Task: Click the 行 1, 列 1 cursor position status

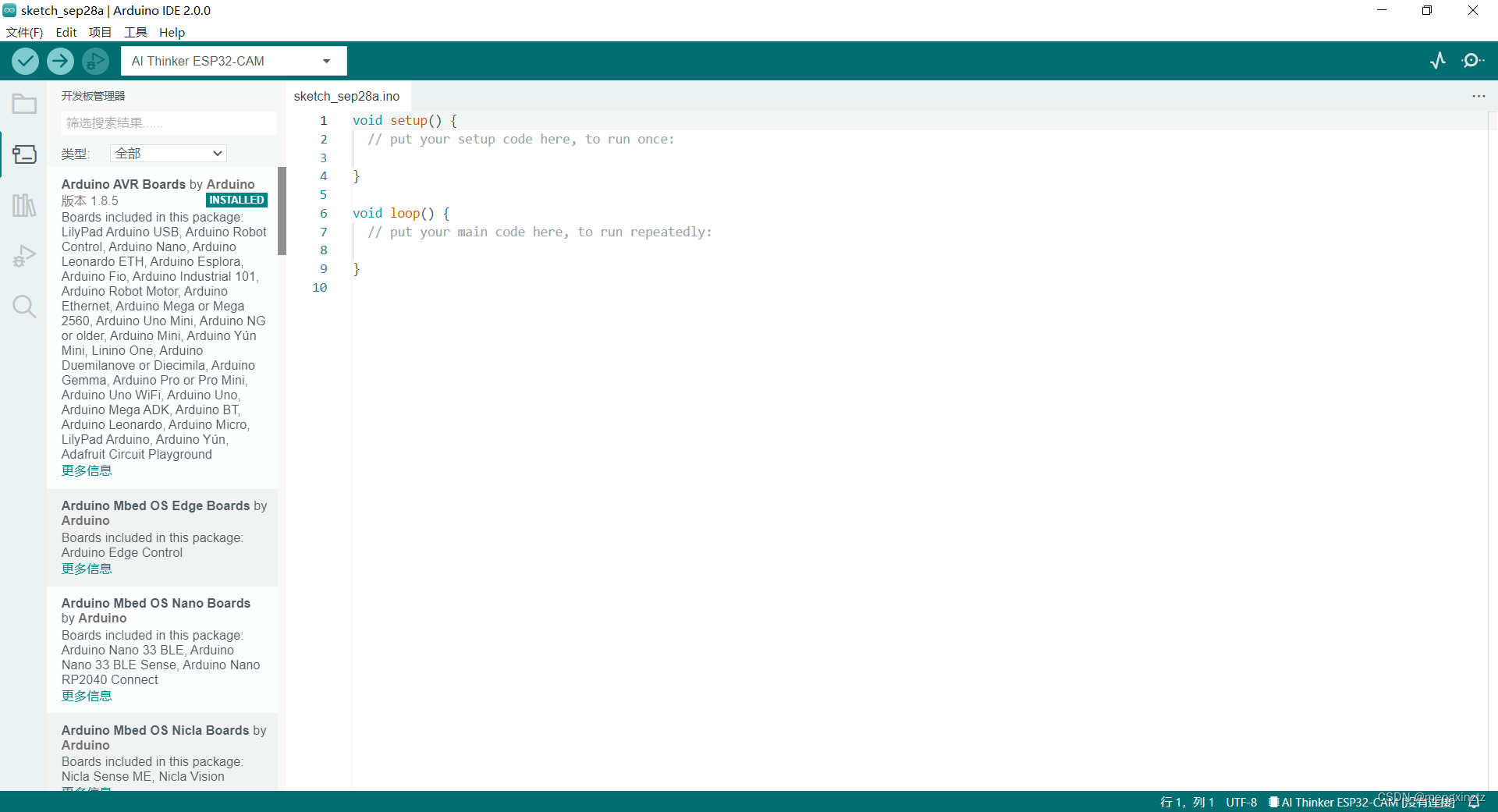Action: 1187,802
